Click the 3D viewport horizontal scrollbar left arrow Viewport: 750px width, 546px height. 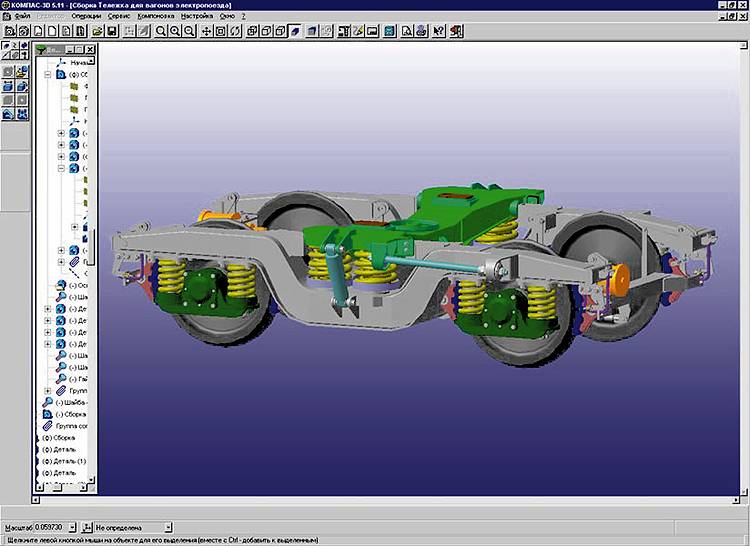tap(35, 500)
